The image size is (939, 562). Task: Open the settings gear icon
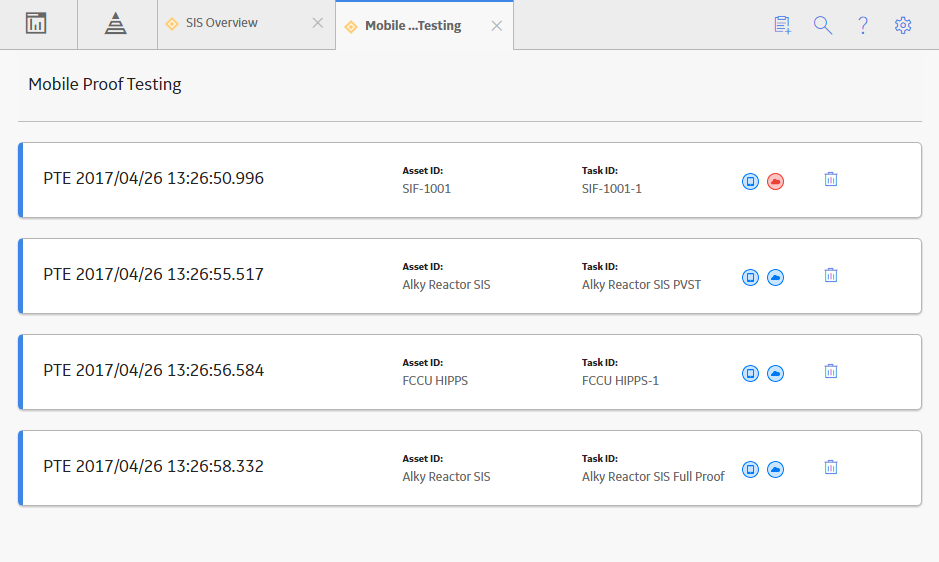[903, 25]
